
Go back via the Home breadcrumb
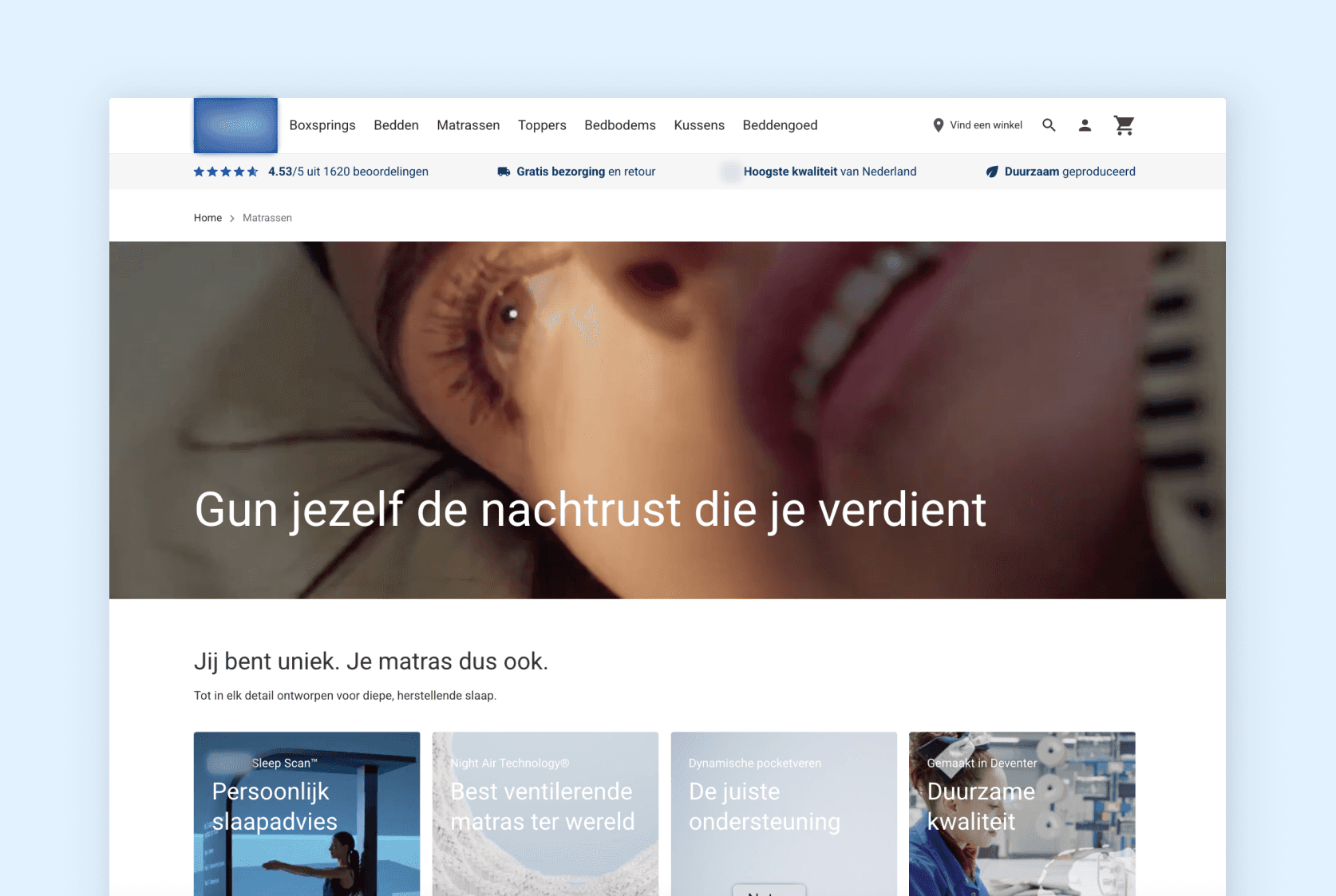point(208,217)
